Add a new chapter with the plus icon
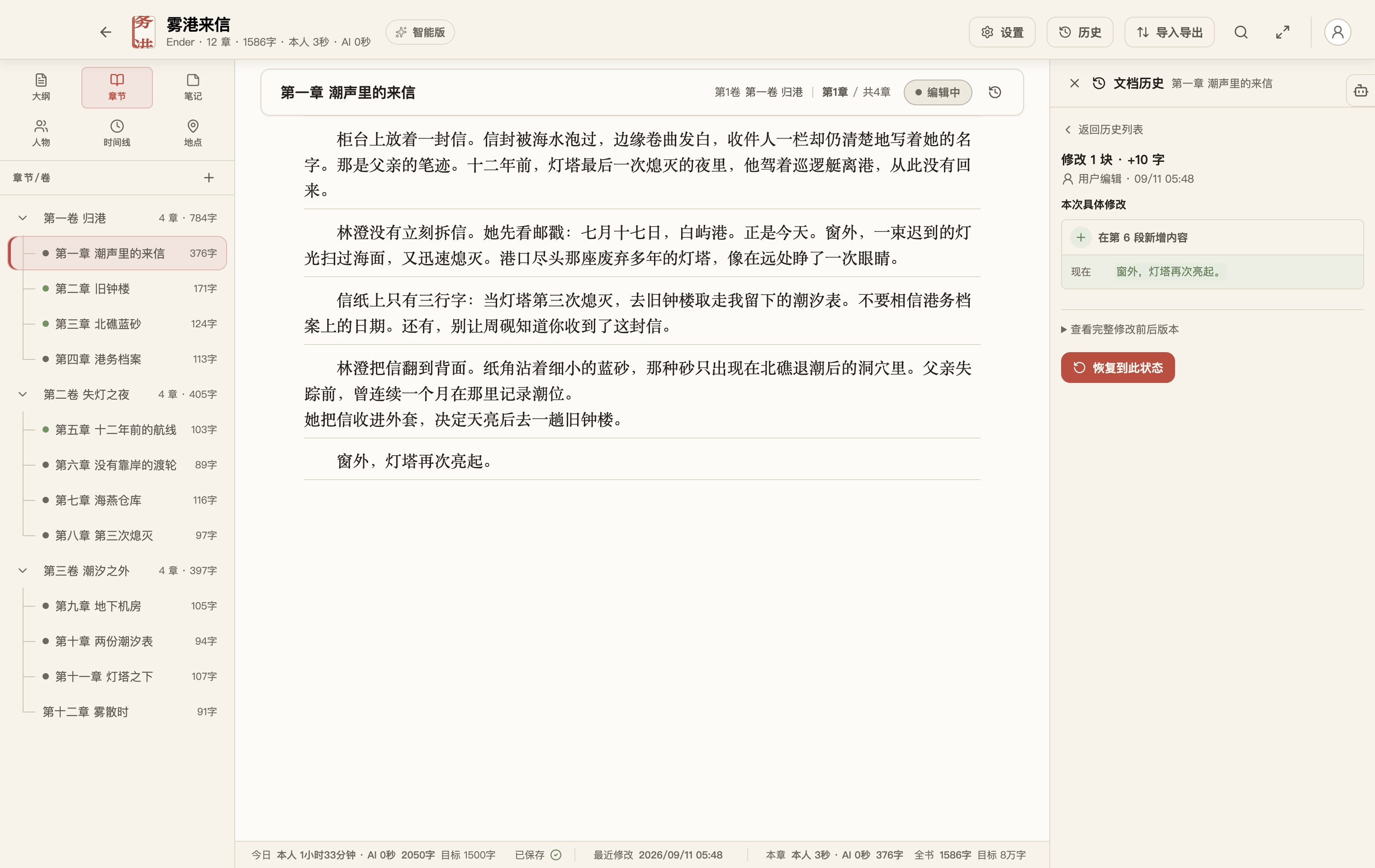 (x=209, y=178)
